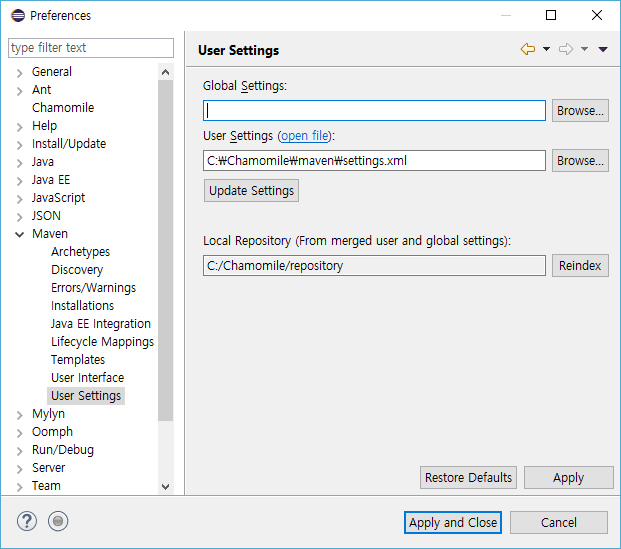
Task: Collapse the Maven tree node
Action: click(19, 234)
